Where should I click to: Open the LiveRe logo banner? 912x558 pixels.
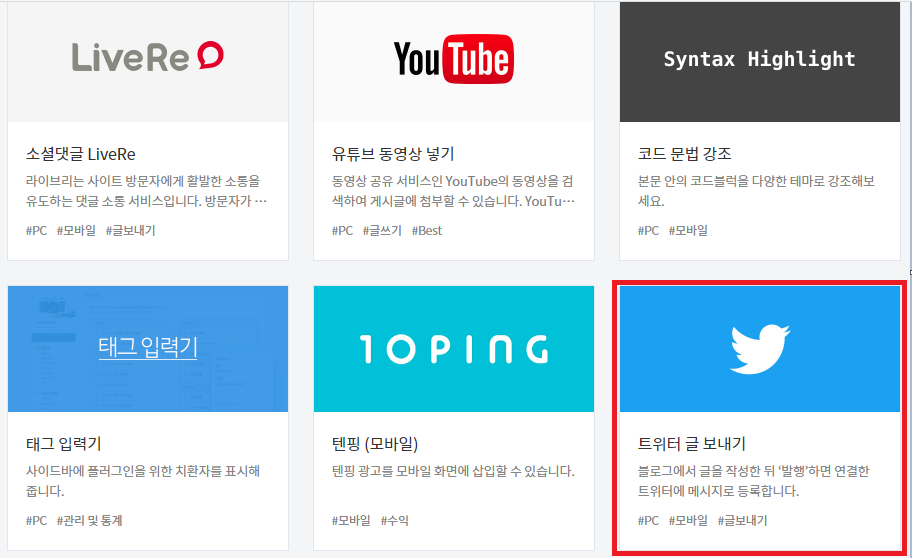point(148,62)
